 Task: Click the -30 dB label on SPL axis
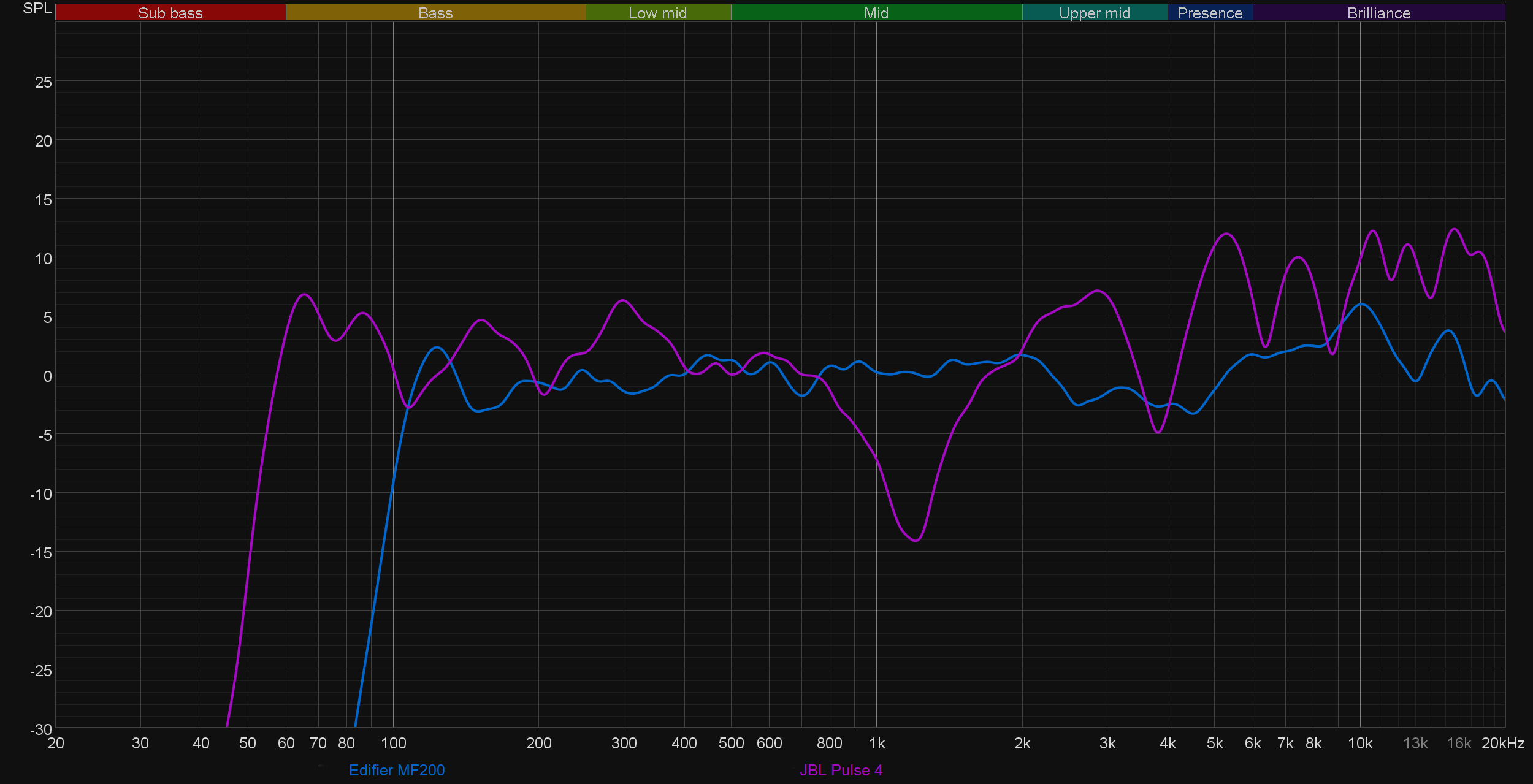(41, 729)
